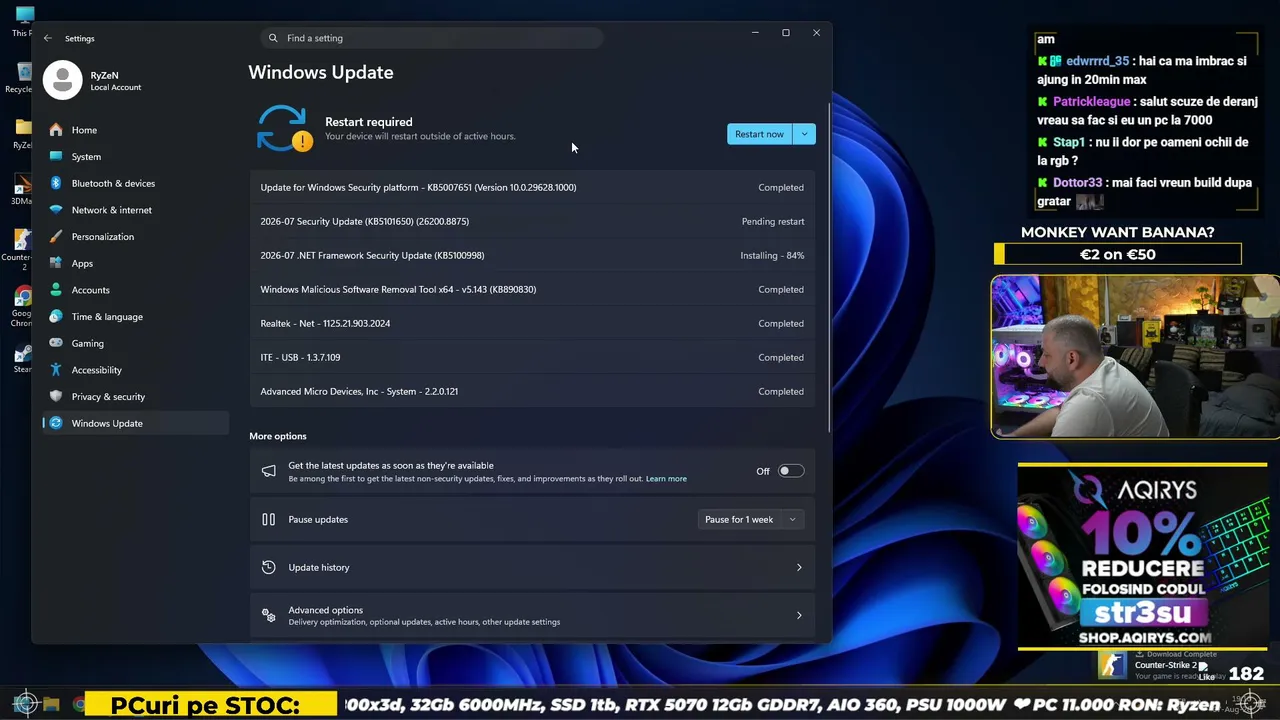Select the Steam desktop shortcut

[x=22, y=359]
